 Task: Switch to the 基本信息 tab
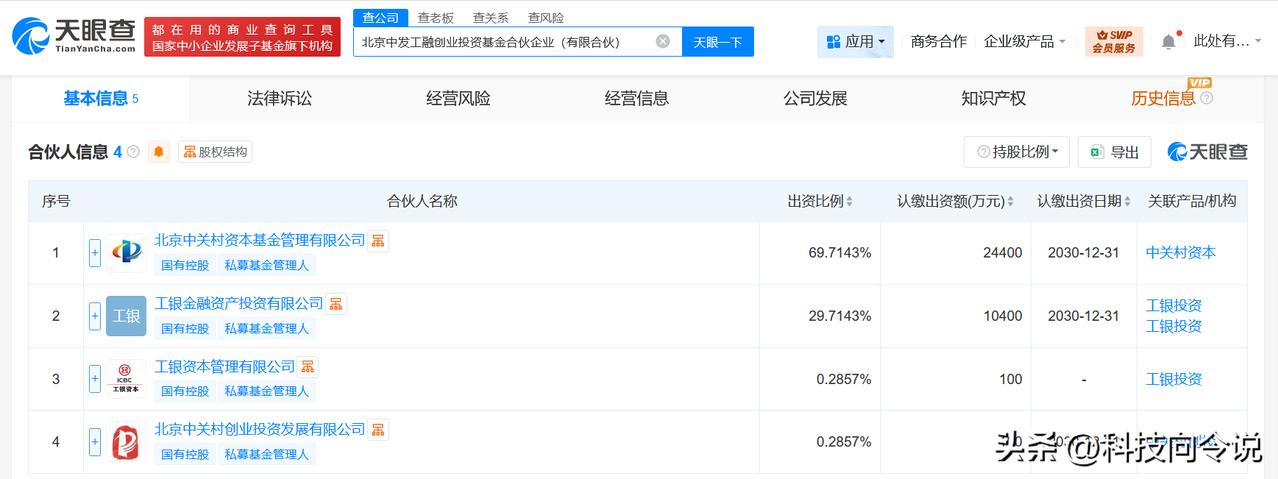click(101, 98)
